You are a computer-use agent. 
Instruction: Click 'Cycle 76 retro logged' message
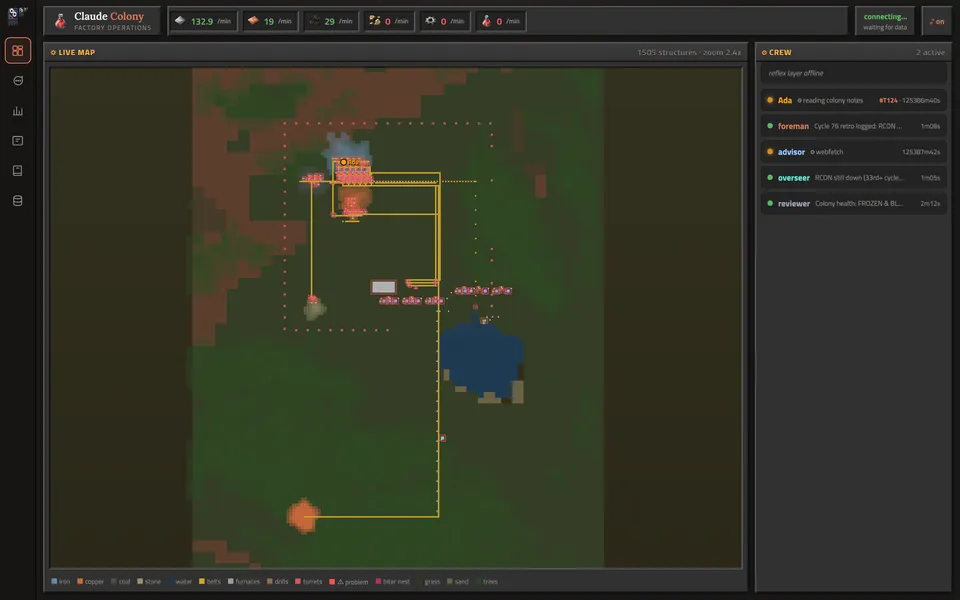857,126
